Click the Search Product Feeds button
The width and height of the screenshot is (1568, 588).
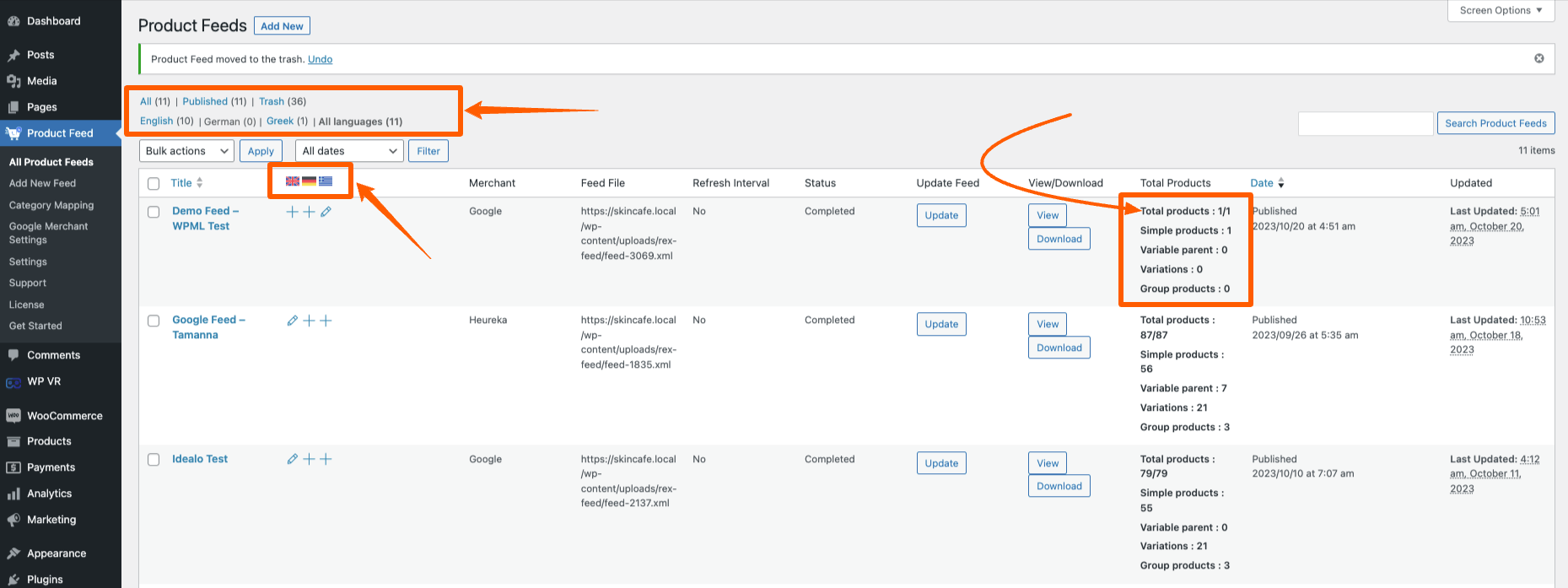(x=1495, y=123)
